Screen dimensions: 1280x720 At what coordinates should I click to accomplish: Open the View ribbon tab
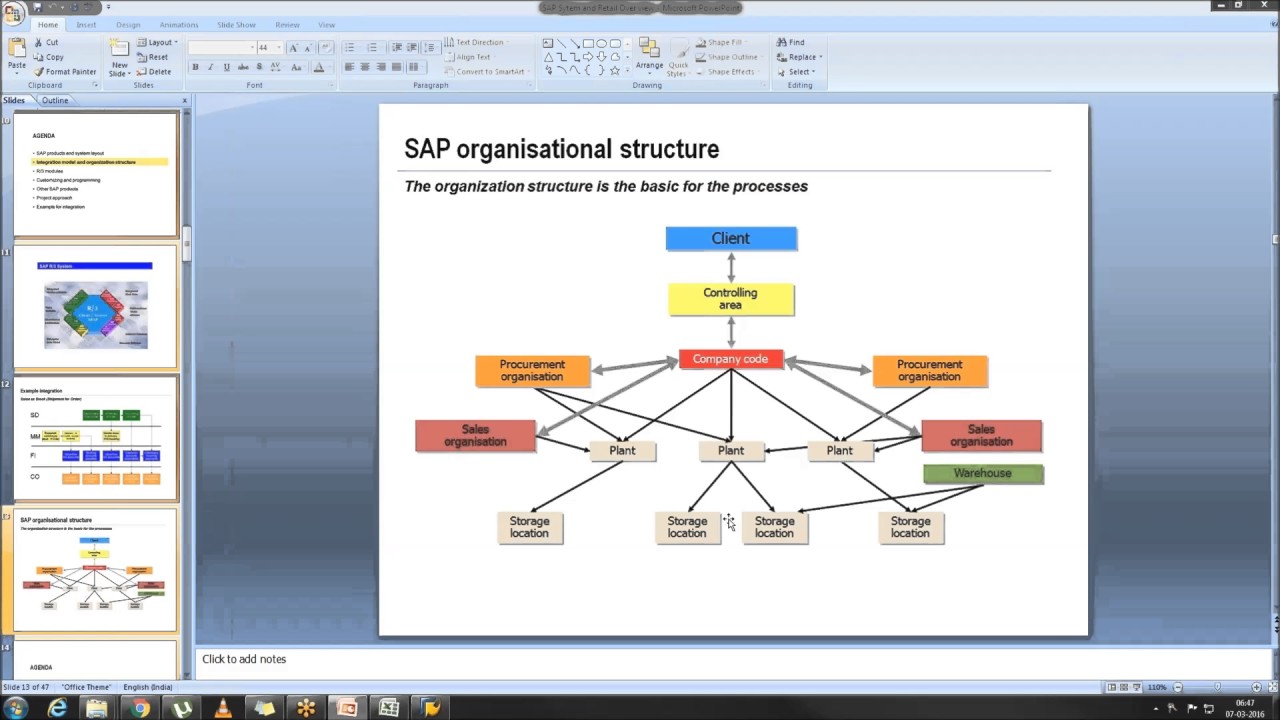tap(326, 25)
